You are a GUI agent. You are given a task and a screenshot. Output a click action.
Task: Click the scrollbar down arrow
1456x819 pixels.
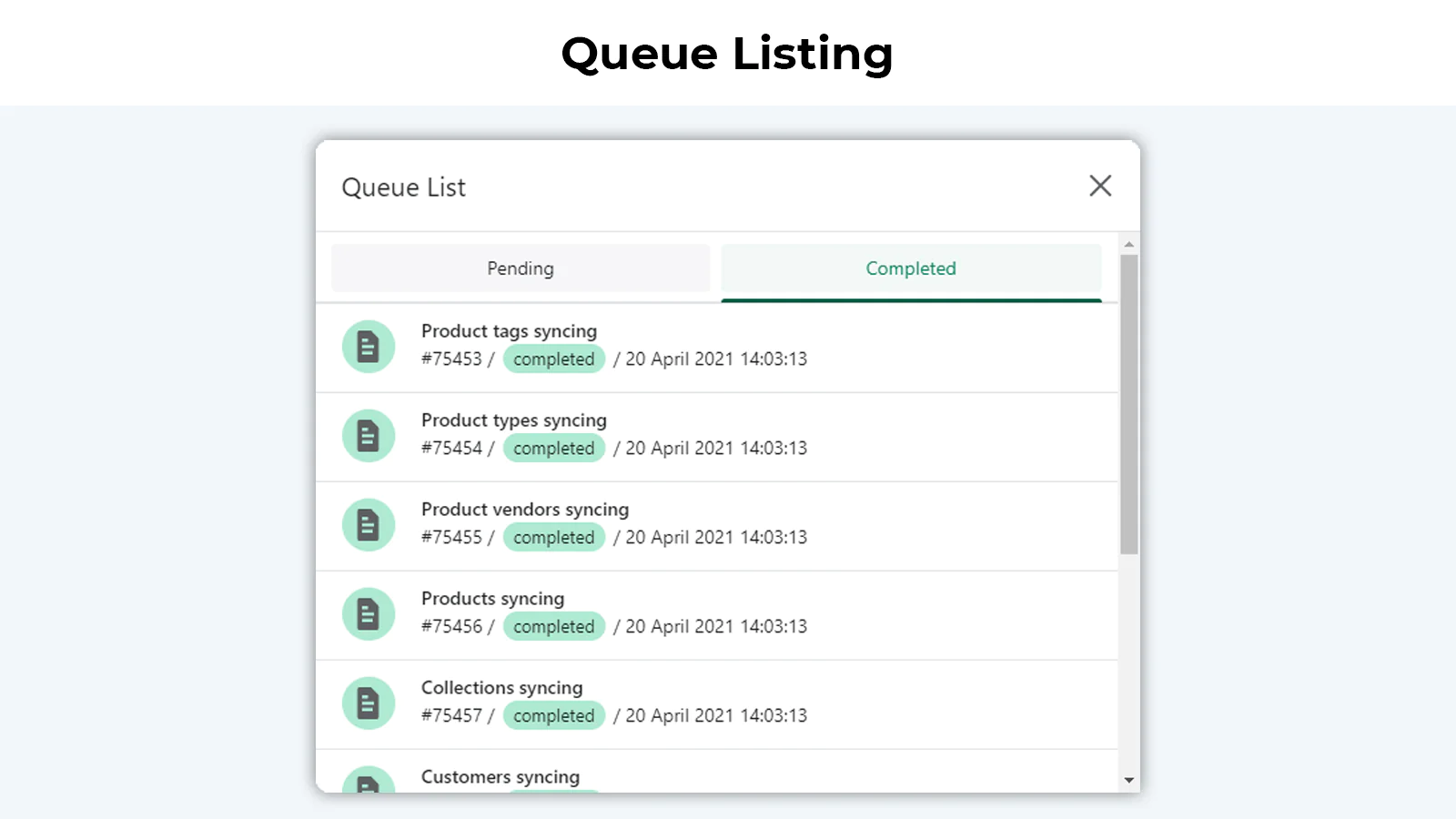click(x=1128, y=780)
